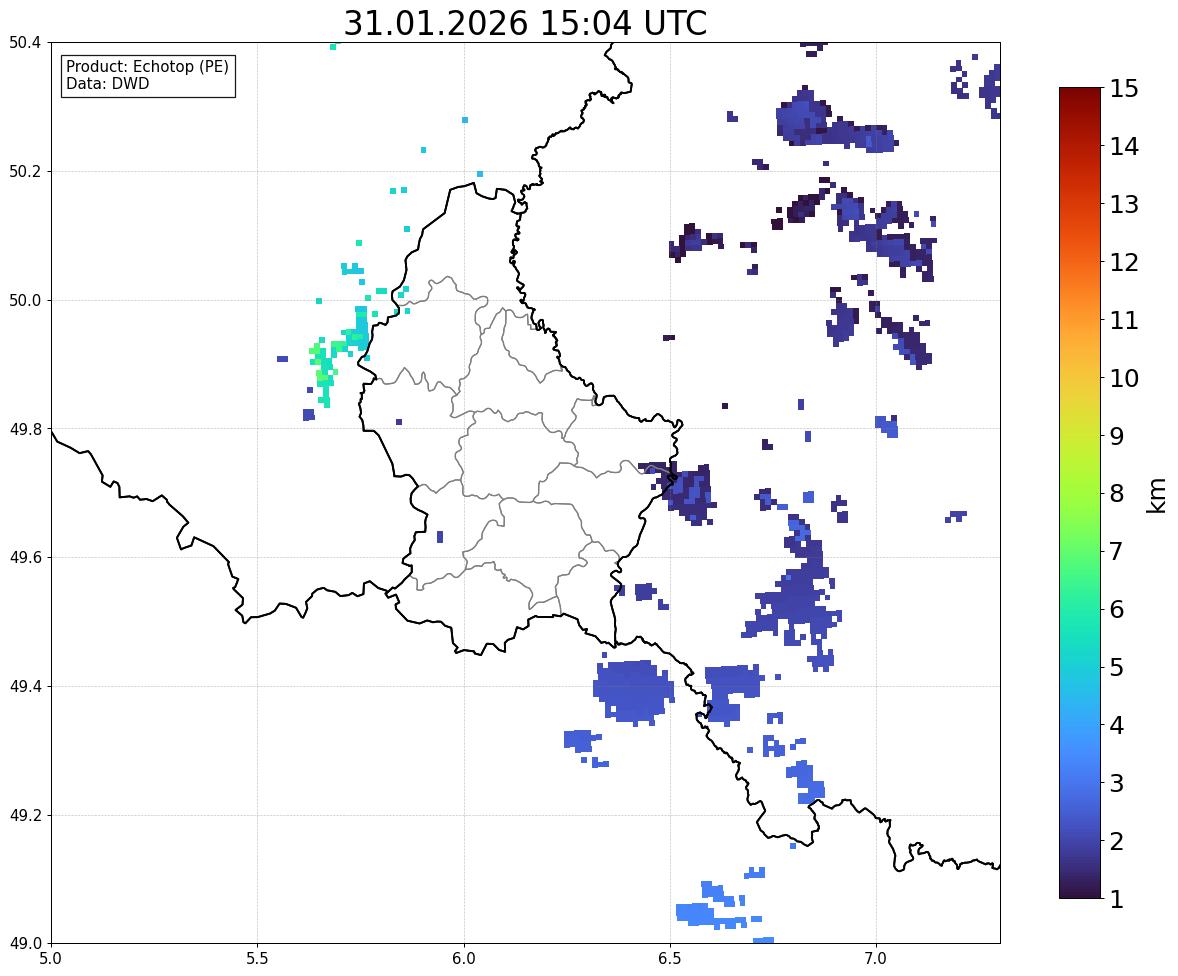Click colorbar tick label 14

click(x=1124, y=147)
